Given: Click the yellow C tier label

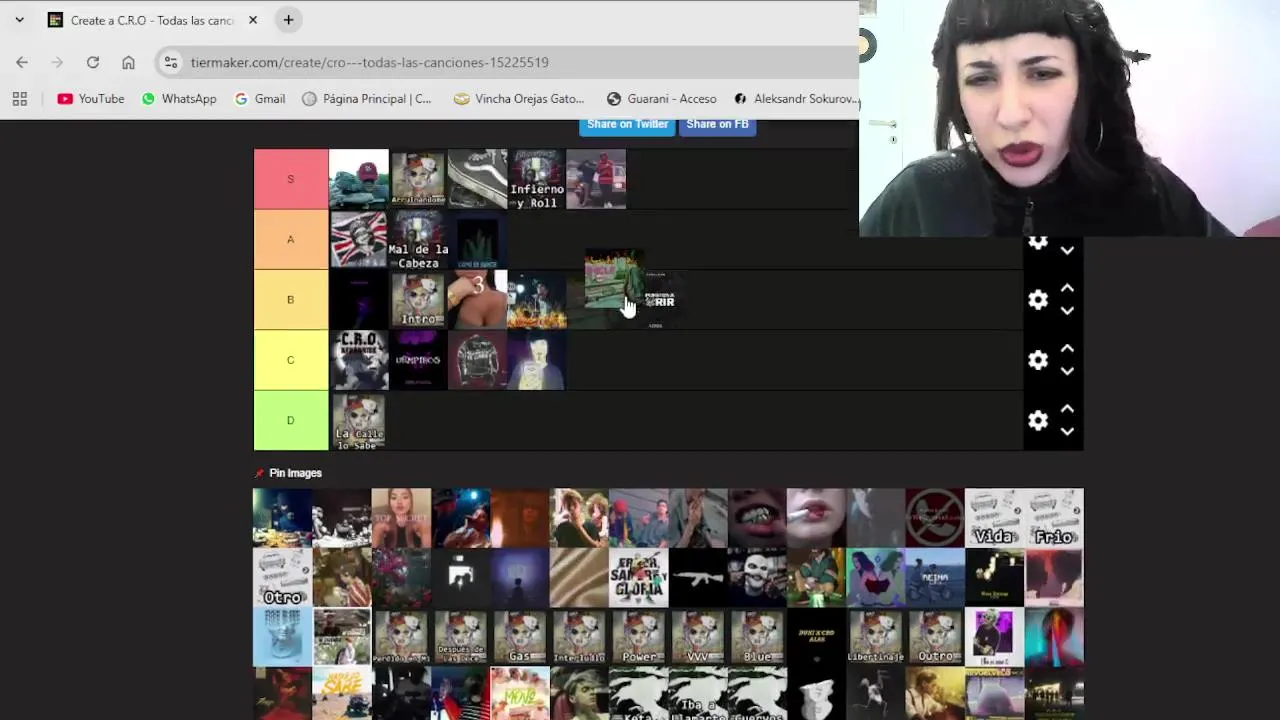Looking at the screenshot, I should [x=291, y=360].
